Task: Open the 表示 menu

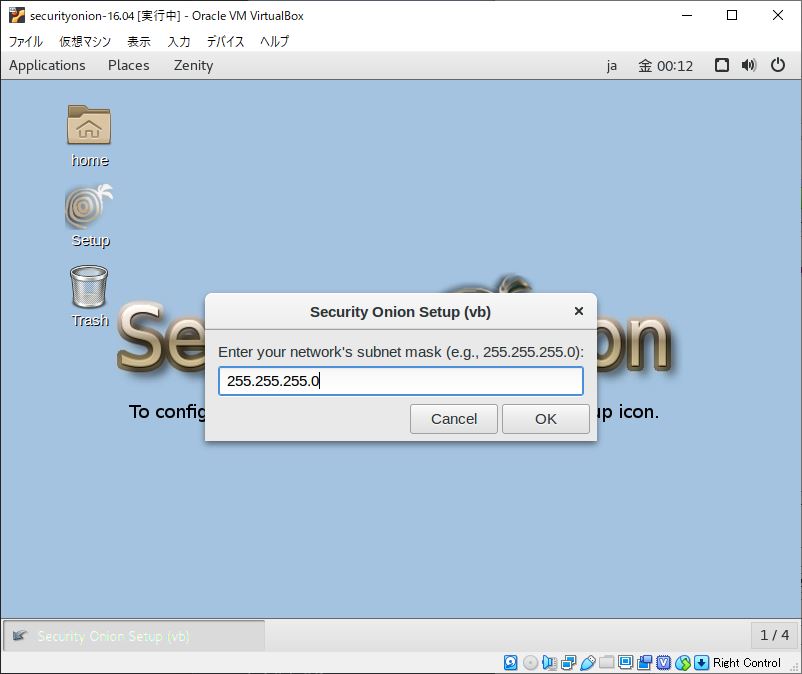Action: click(139, 41)
